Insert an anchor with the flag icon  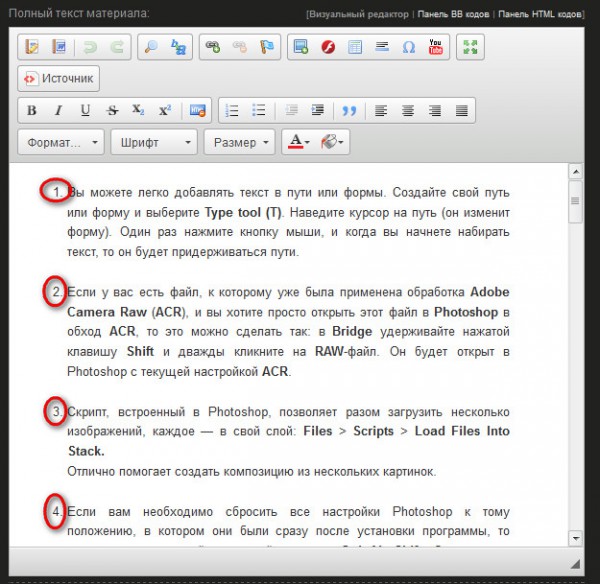(x=267, y=47)
